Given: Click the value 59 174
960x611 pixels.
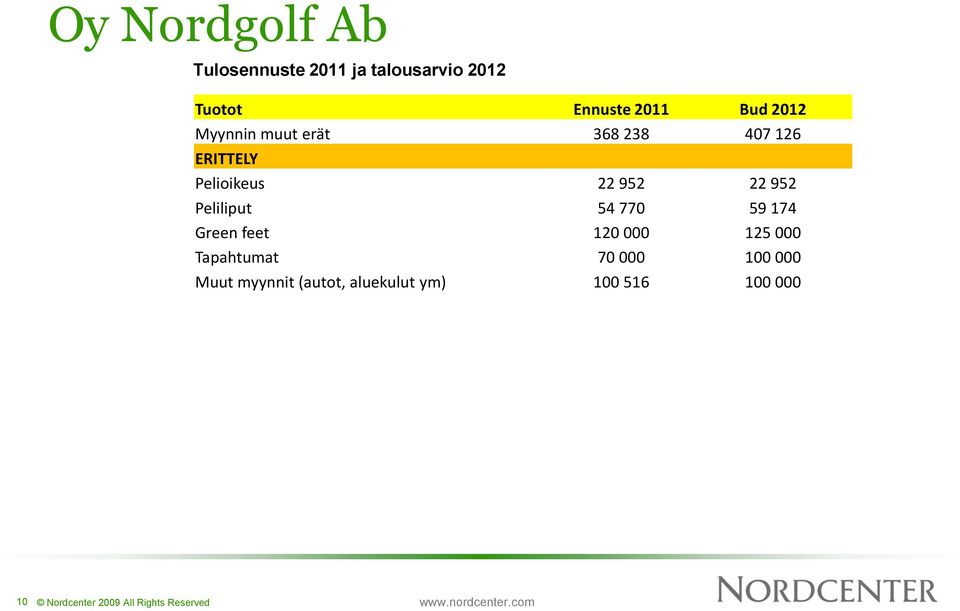Looking at the screenshot, I should point(773,208).
